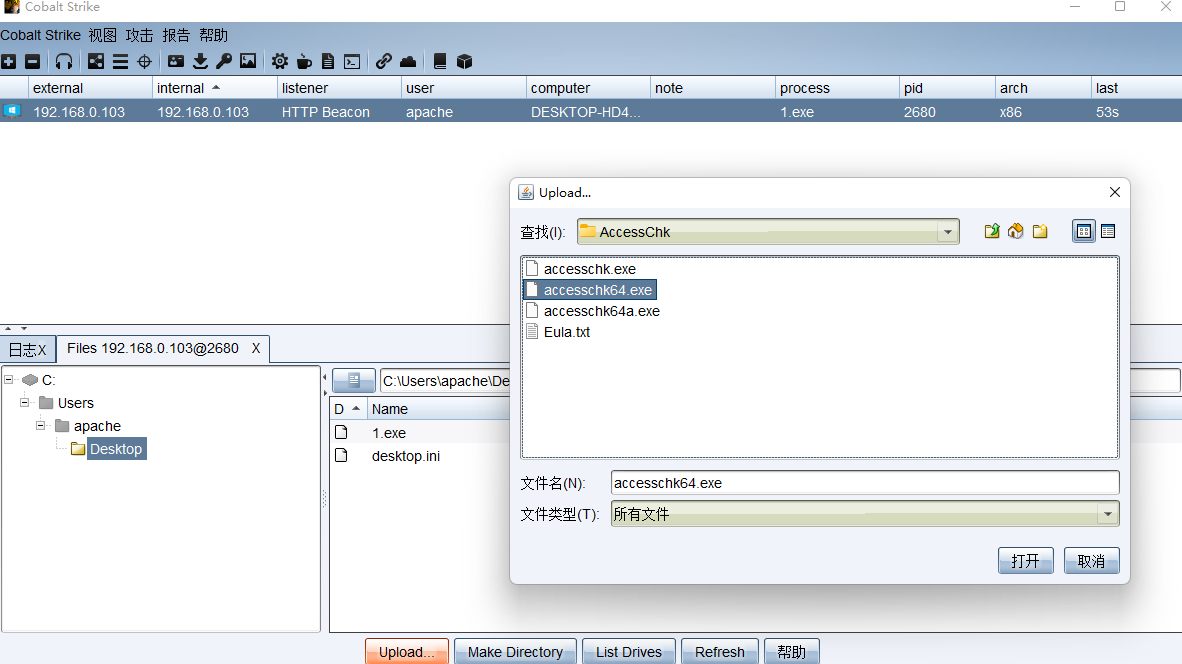Close the Upload dialog with the X
Image resolution: width=1182 pixels, height=664 pixels.
[x=1115, y=192]
